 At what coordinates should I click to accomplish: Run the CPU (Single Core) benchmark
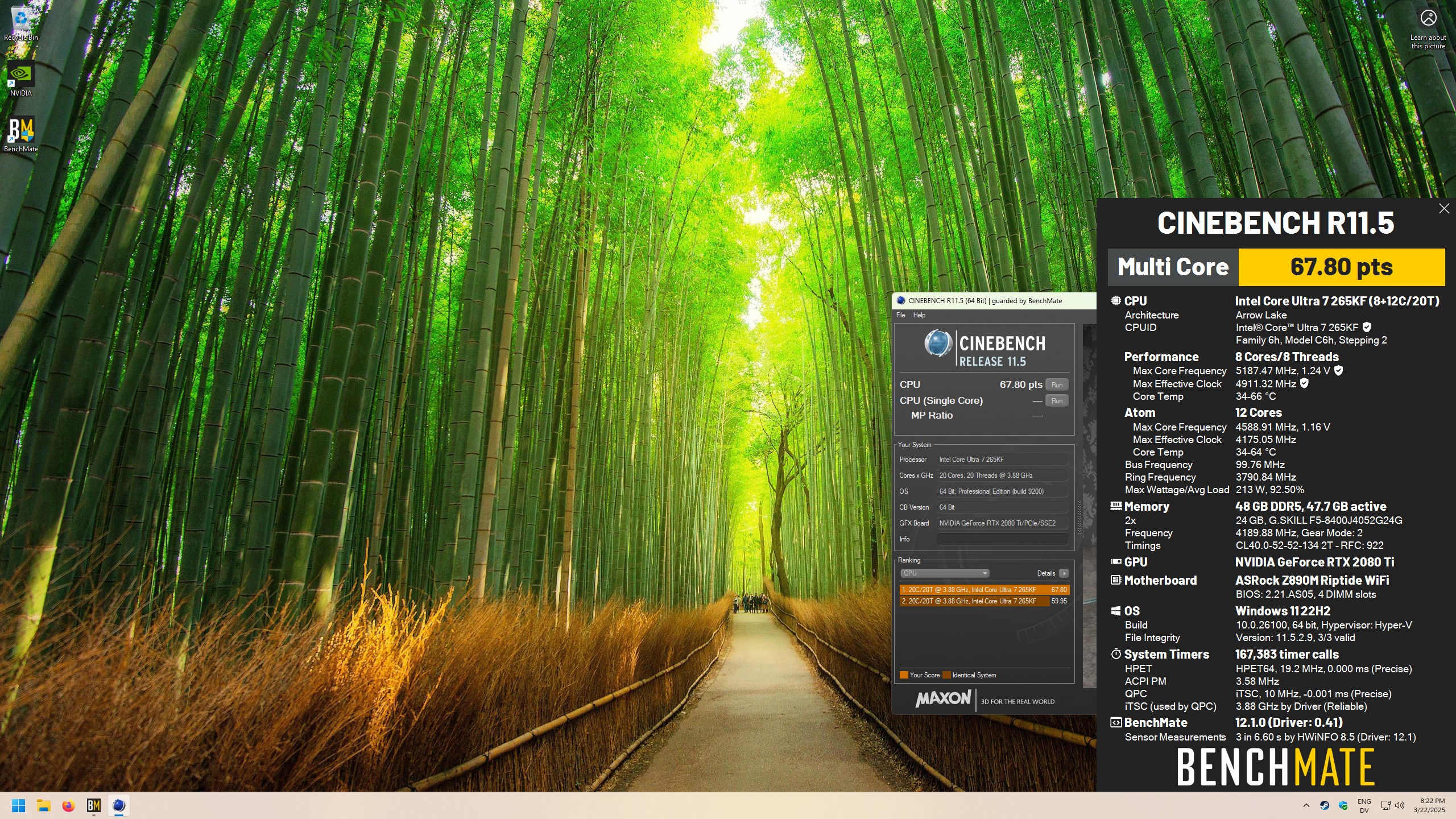(1057, 401)
